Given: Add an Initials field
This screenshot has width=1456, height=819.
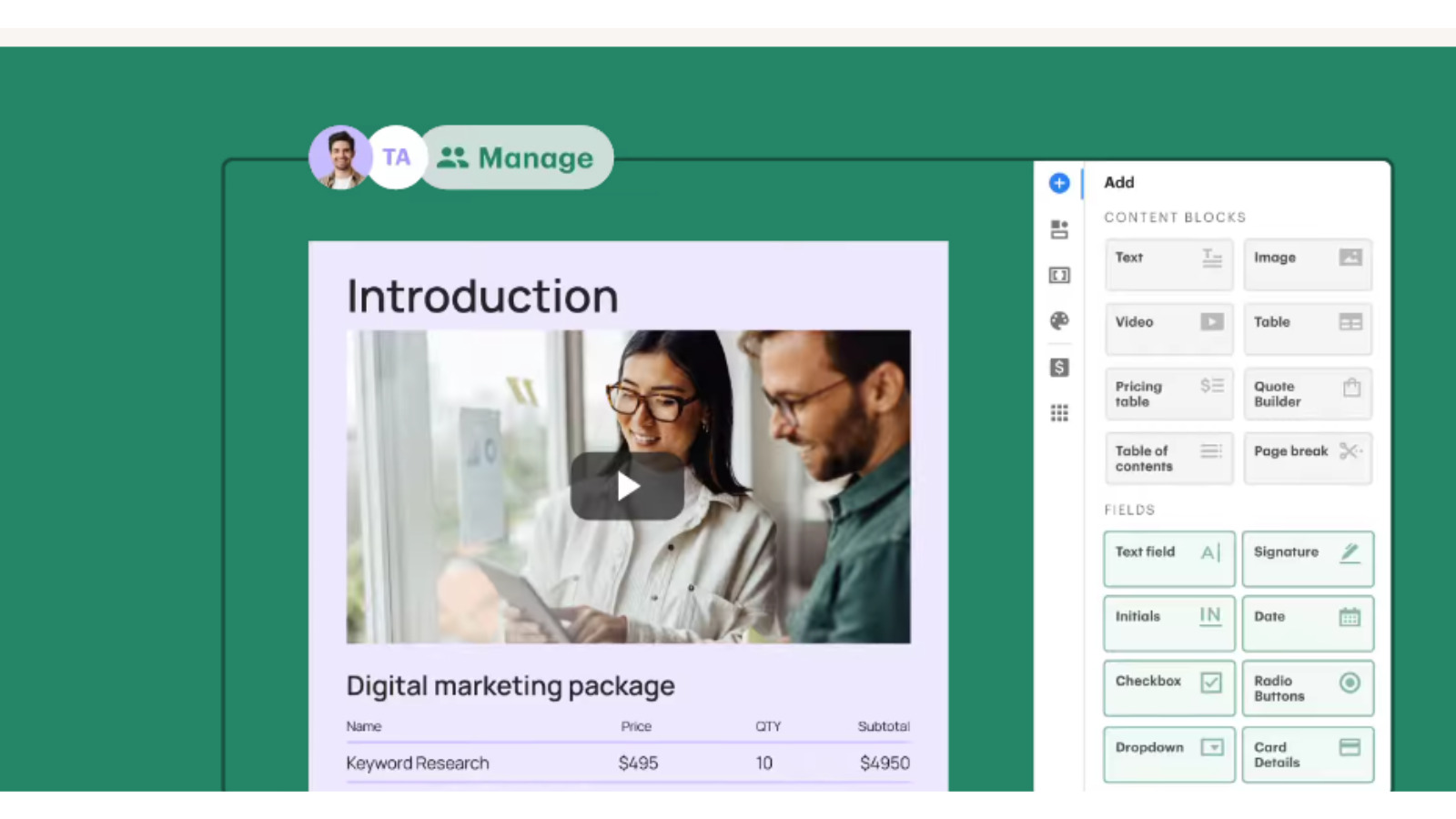Looking at the screenshot, I should (x=1169, y=623).
